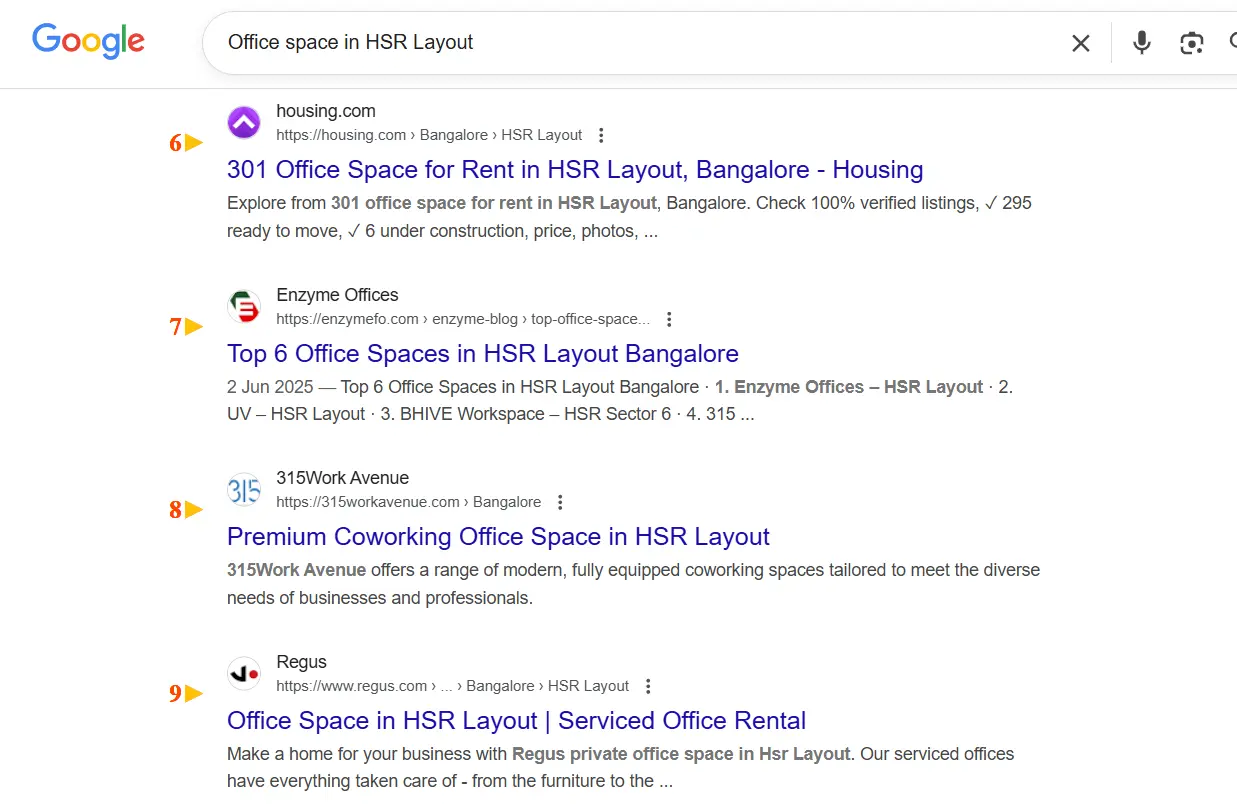
Task: Clear the search box text
Action: [1080, 43]
